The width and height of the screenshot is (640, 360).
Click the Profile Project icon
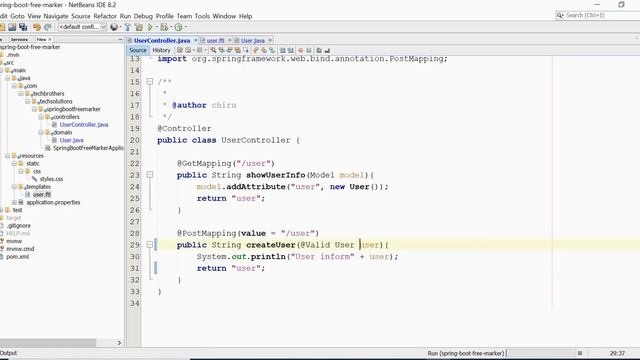click(178, 27)
